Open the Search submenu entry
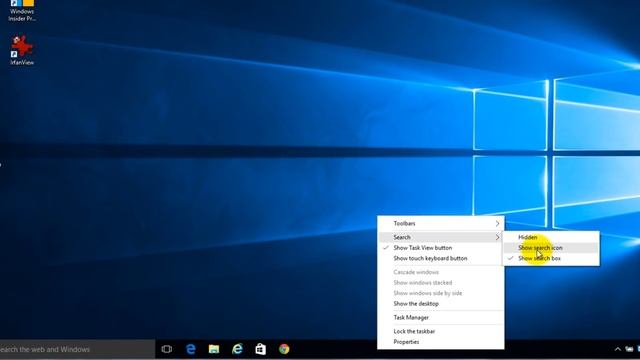This screenshot has width=640, height=360. [441, 237]
